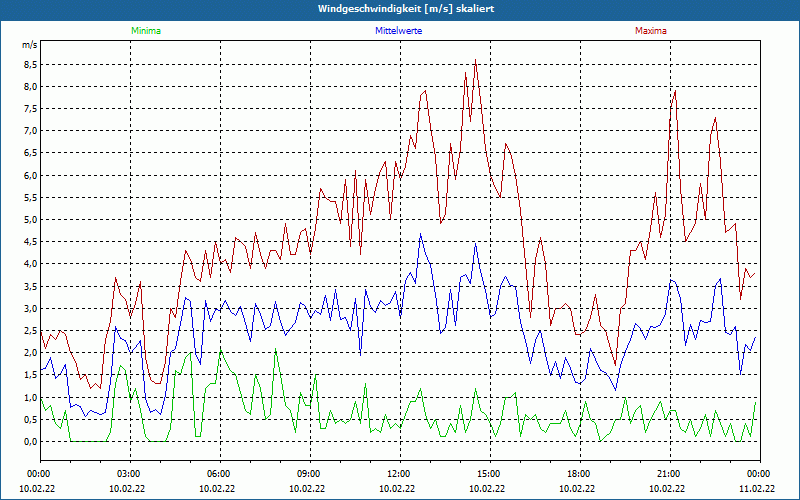800x500 pixels.
Task: Click the Mittelwerte legend label
Action: [398, 31]
